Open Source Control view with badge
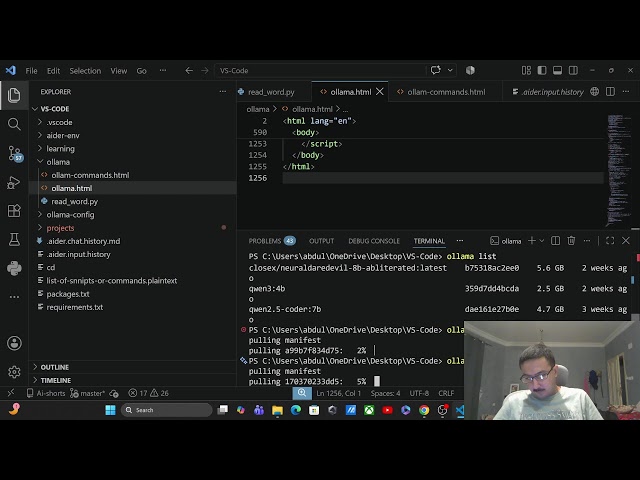This screenshot has height=480, width=640. (15, 153)
